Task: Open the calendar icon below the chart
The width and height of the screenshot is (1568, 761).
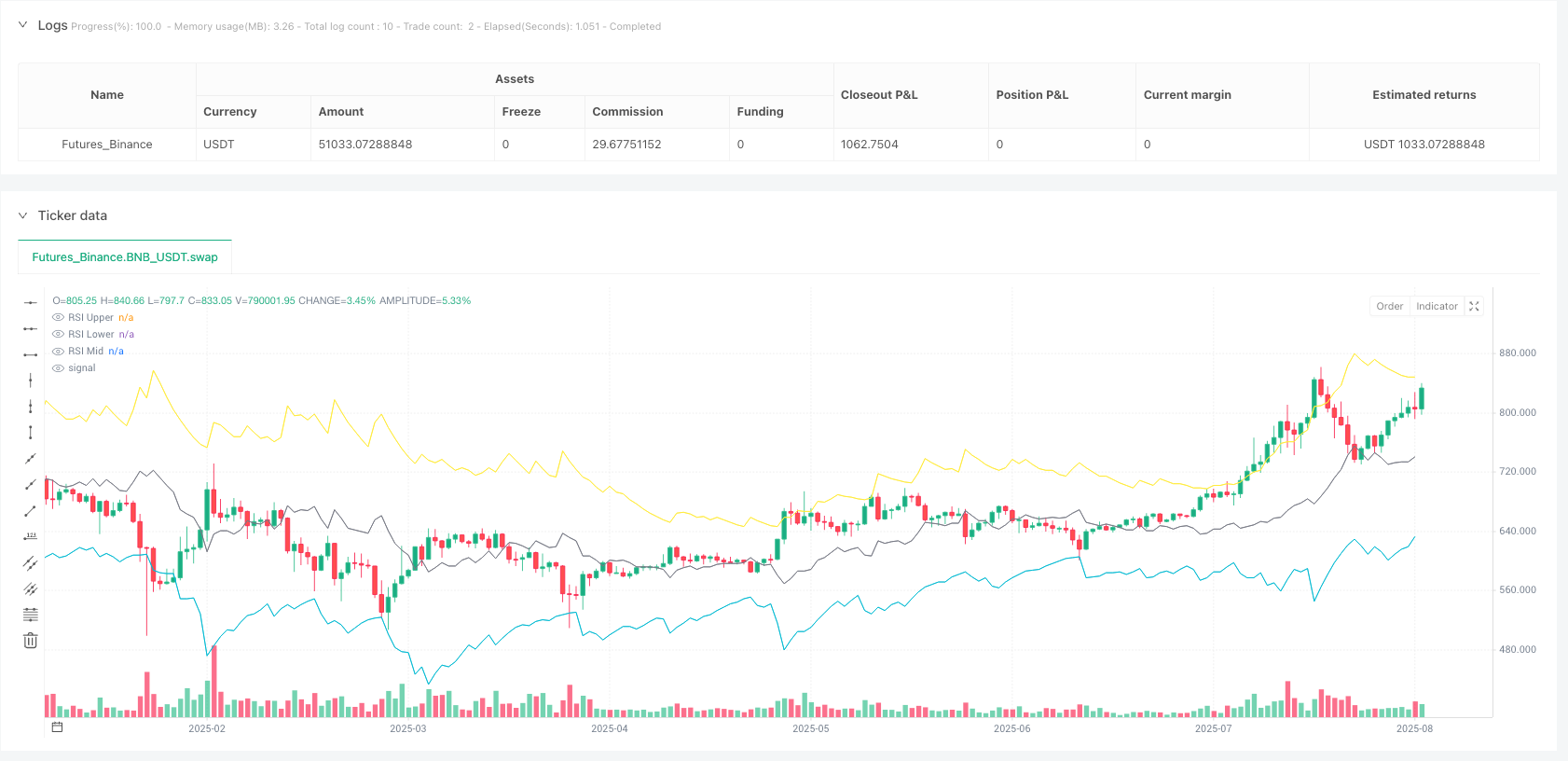Action: 57,727
